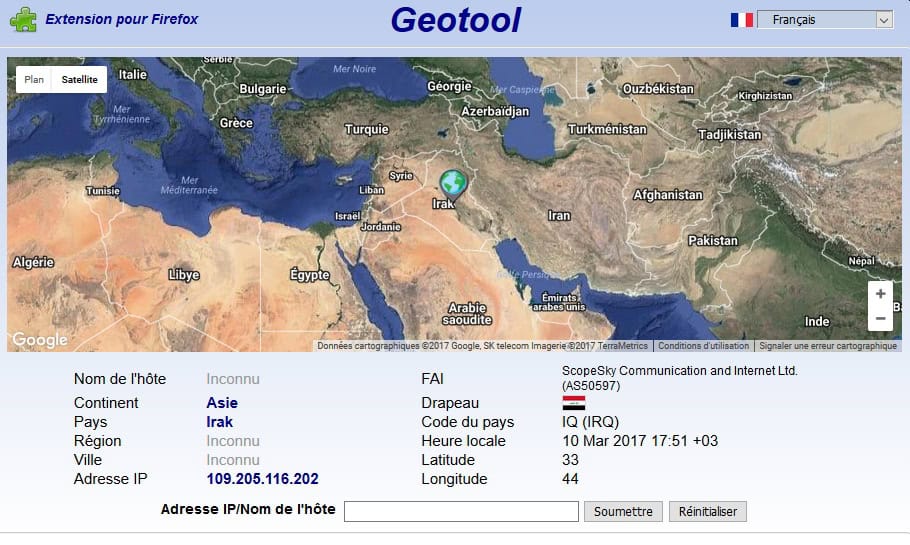Click the Afghanistan label on map

click(x=667, y=195)
